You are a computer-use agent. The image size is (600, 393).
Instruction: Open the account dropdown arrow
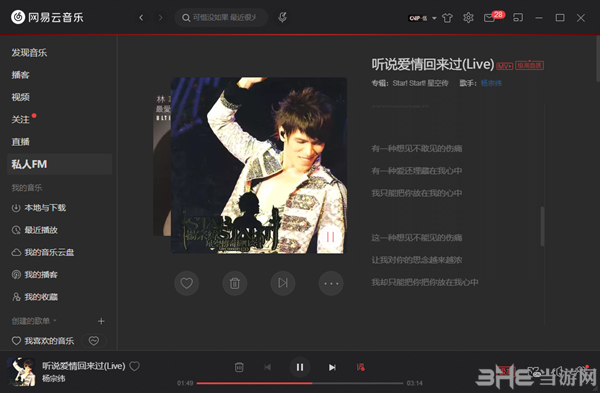coord(434,18)
